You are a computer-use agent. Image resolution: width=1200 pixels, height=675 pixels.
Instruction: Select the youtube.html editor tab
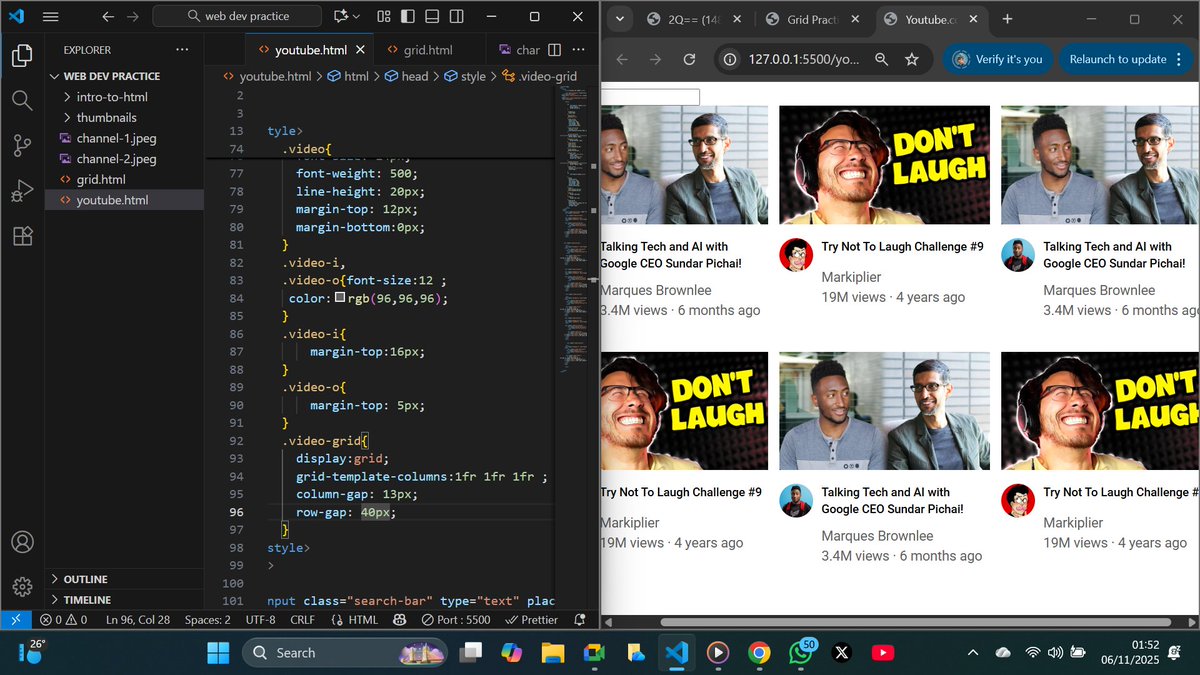[x=311, y=50]
